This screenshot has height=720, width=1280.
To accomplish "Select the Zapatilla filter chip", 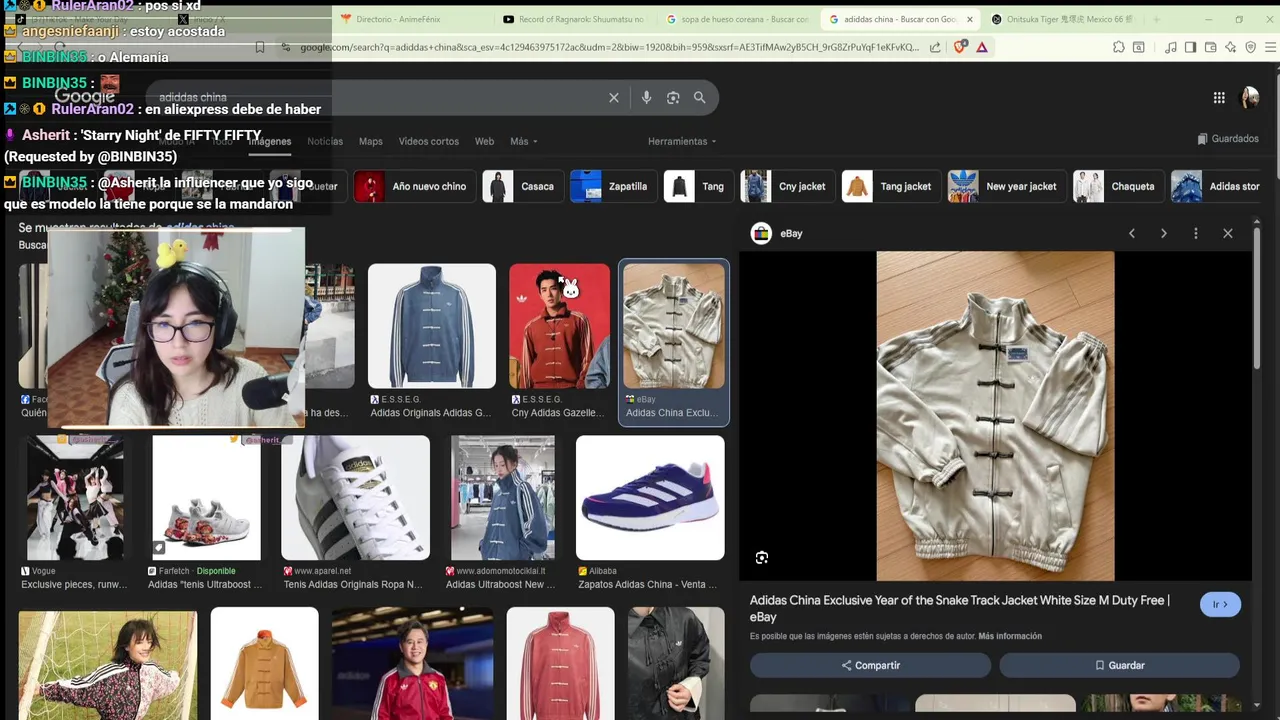I will coord(612,186).
